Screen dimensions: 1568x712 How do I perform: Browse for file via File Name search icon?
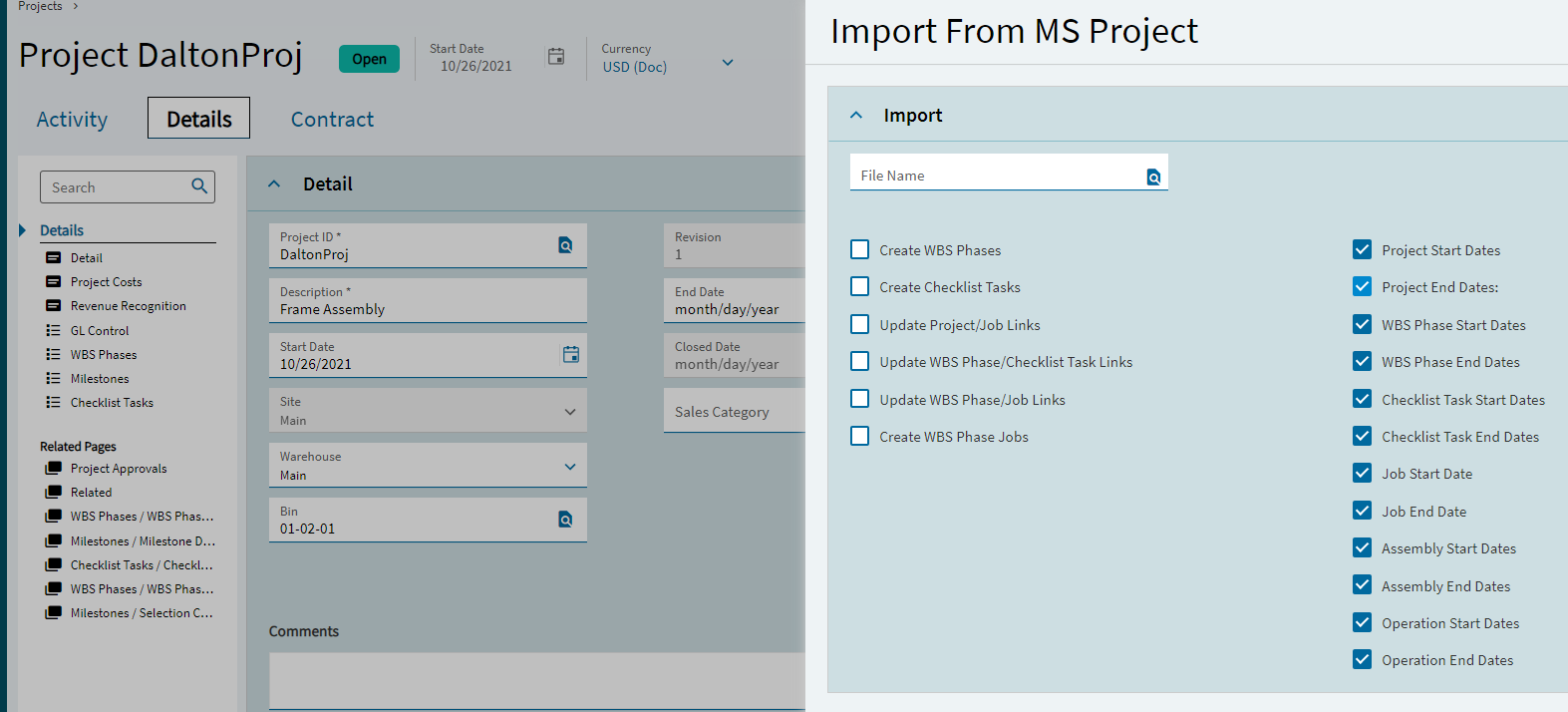1153,178
